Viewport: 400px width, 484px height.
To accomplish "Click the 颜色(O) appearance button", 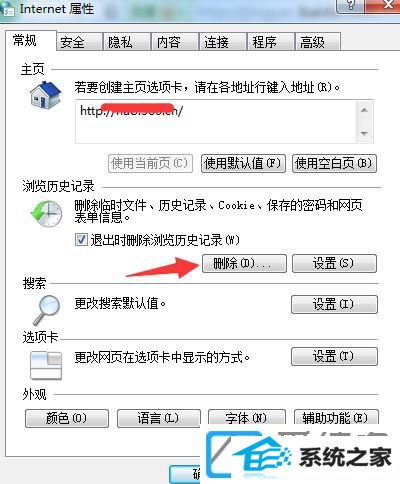I will [x=67, y=418].
